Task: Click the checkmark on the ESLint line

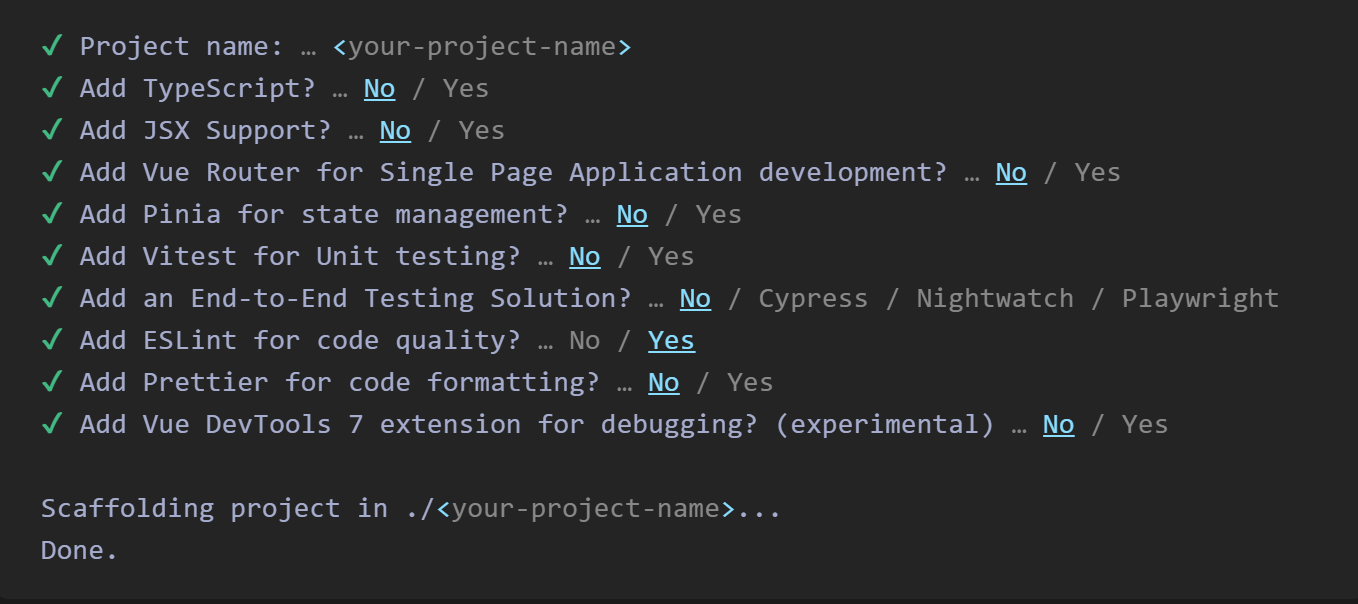Action: point(52,341)
